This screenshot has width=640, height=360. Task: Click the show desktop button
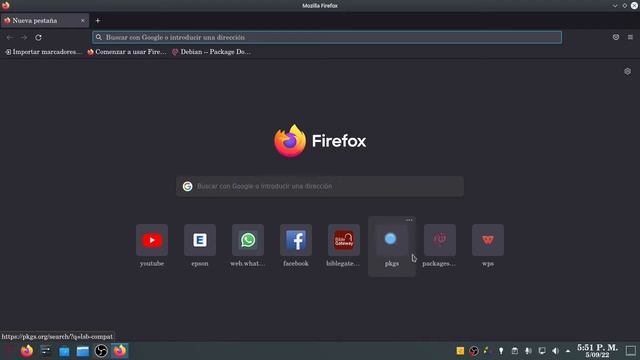click(631, 351)
